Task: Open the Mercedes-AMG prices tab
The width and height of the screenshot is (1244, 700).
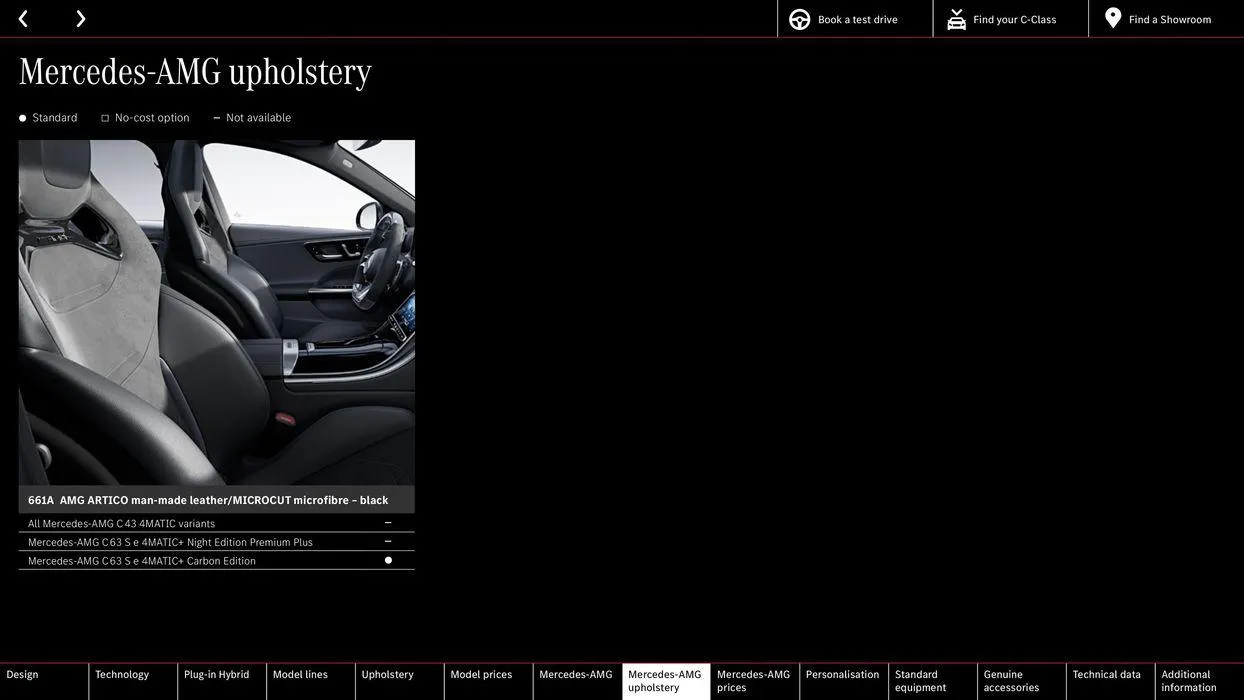Action: click(x=753, y=681)
